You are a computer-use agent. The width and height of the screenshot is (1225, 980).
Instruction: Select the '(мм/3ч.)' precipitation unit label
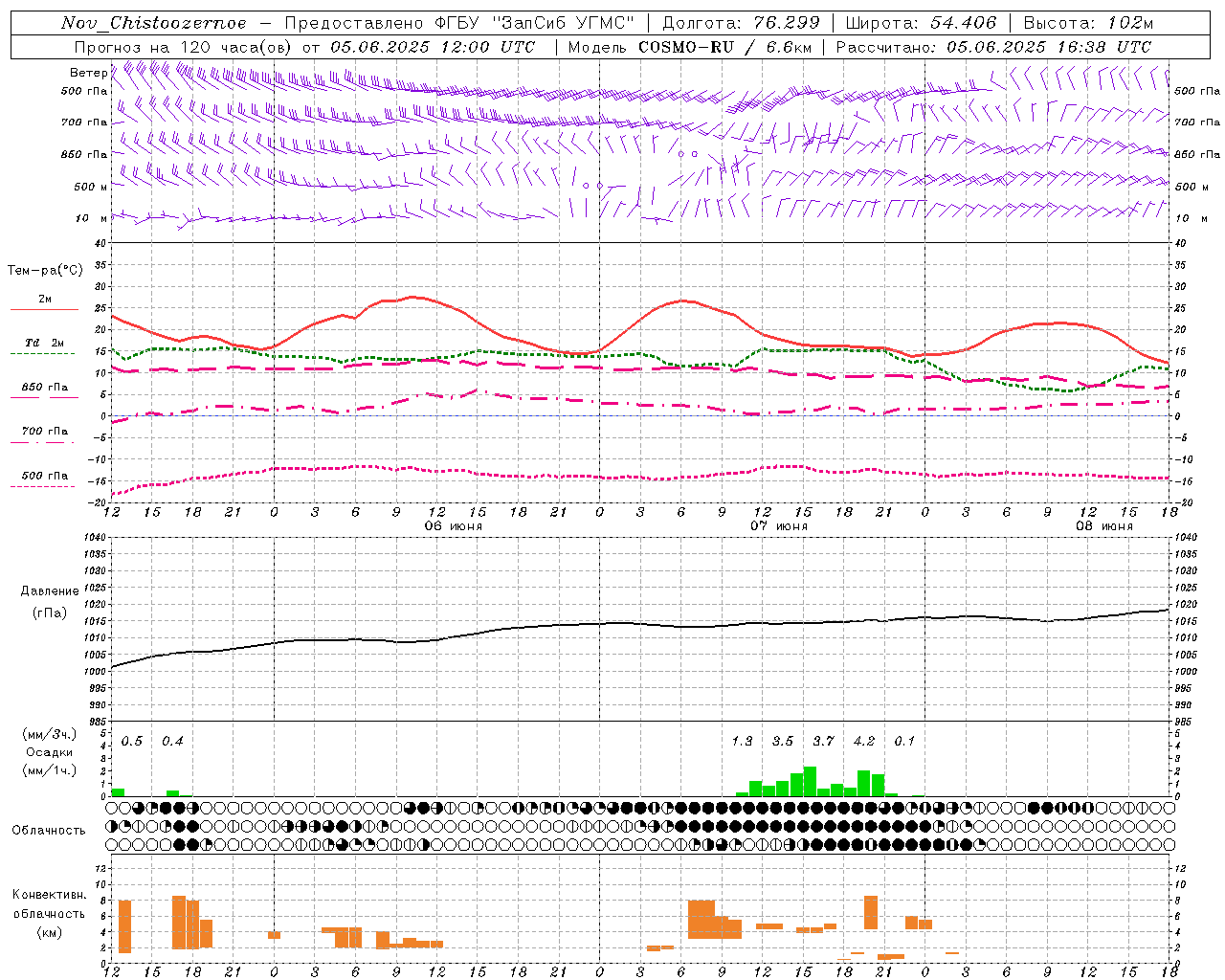click(48, 734)
